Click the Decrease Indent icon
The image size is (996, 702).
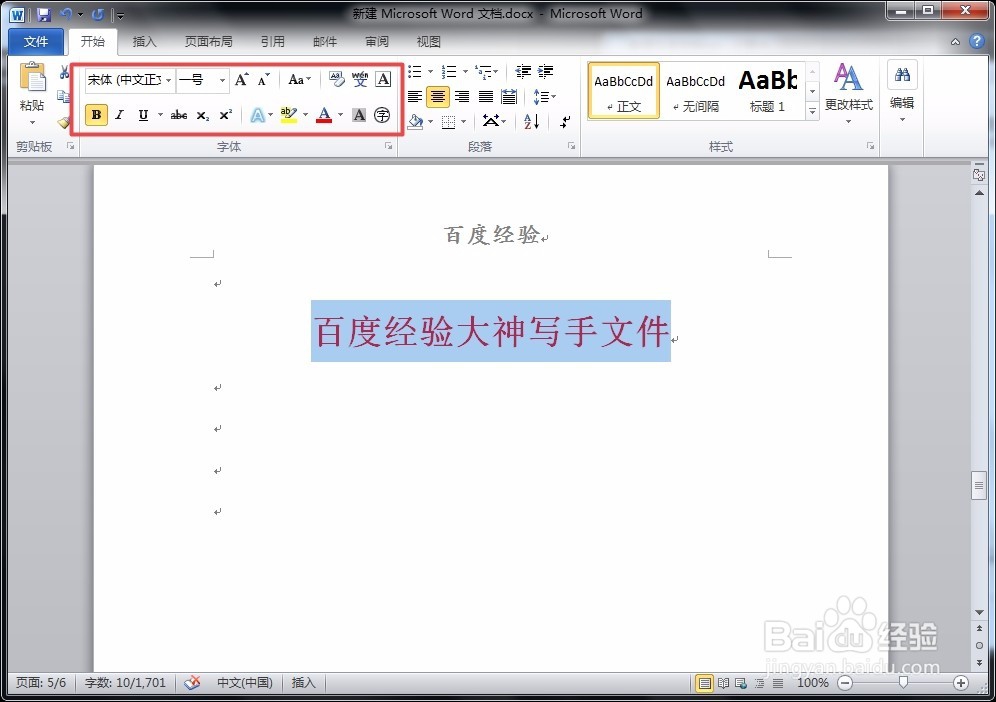tap(523, 71)
